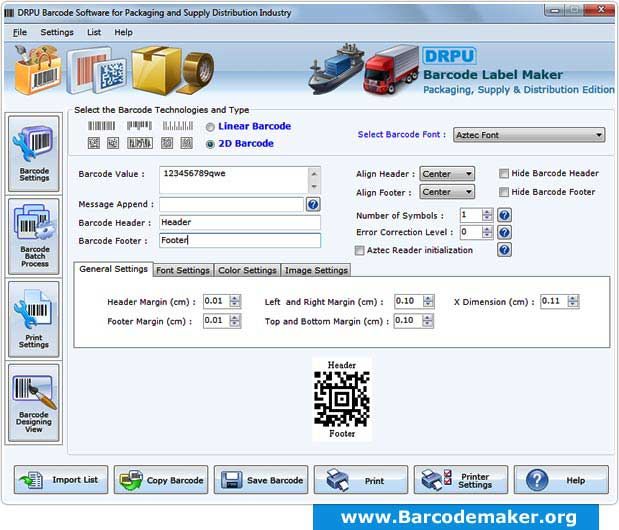
Task: Open the Settings menu
Action: [57, 32]
